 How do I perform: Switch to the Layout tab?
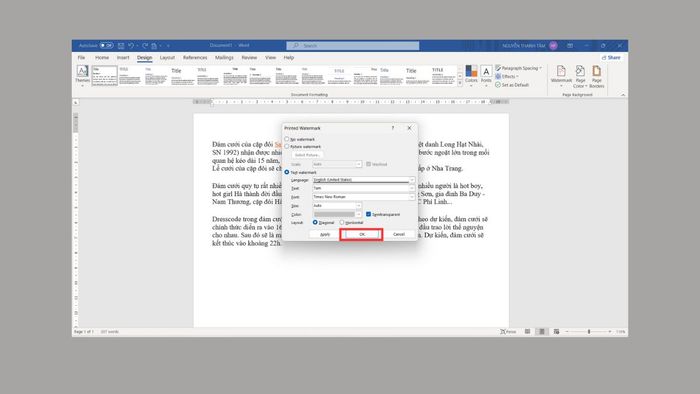point(167,58)
